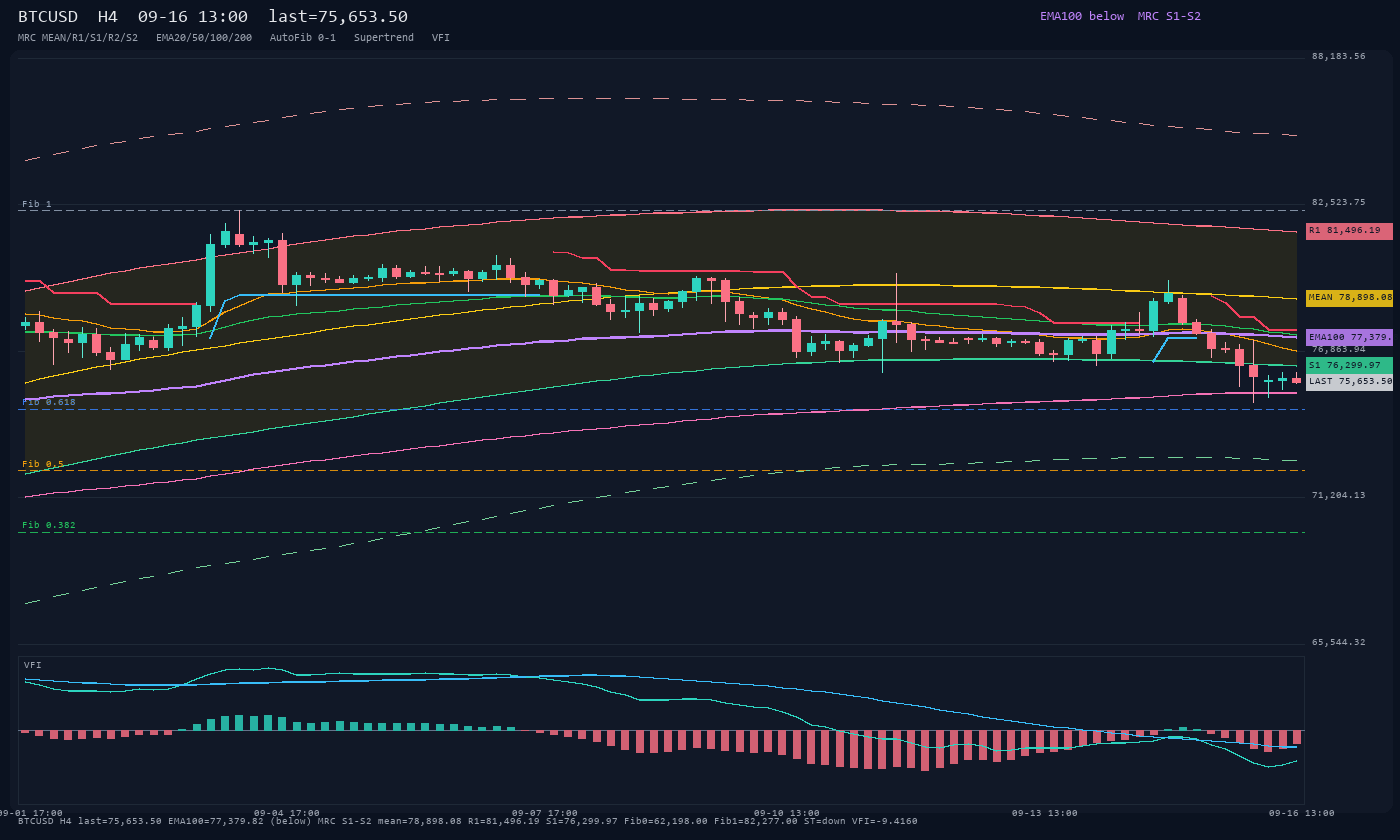Click the 'EMA20/50/100/200' indicator legend
The image size is (1400, 840).
tap(204, 38)
